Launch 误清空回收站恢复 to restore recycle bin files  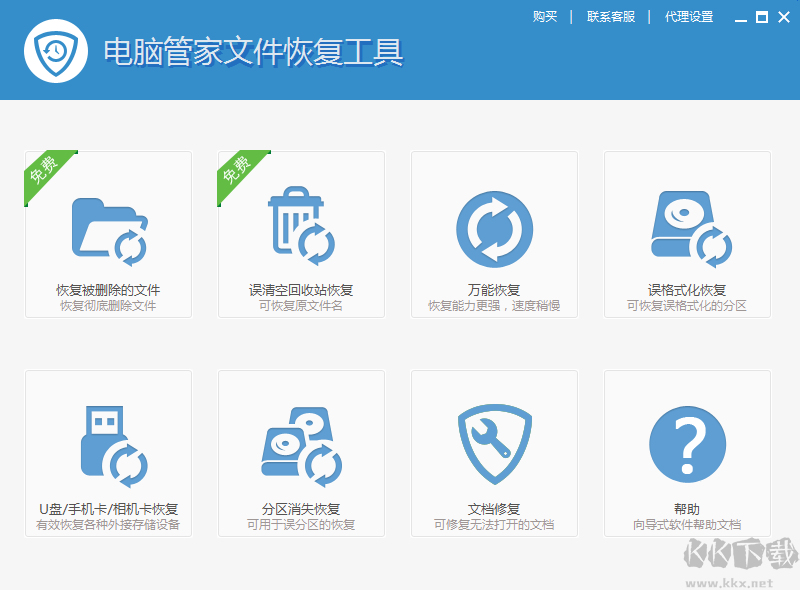click(x=300, y=230)
